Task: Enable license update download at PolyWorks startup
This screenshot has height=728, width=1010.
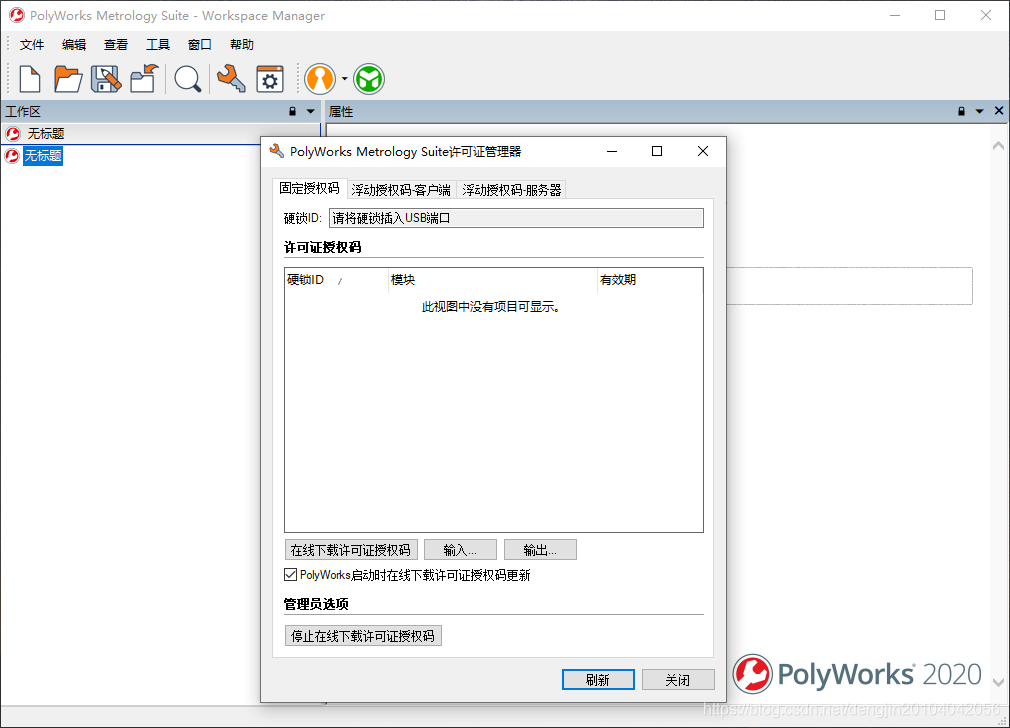Action: pyautogui.click(x=292, y=575)
